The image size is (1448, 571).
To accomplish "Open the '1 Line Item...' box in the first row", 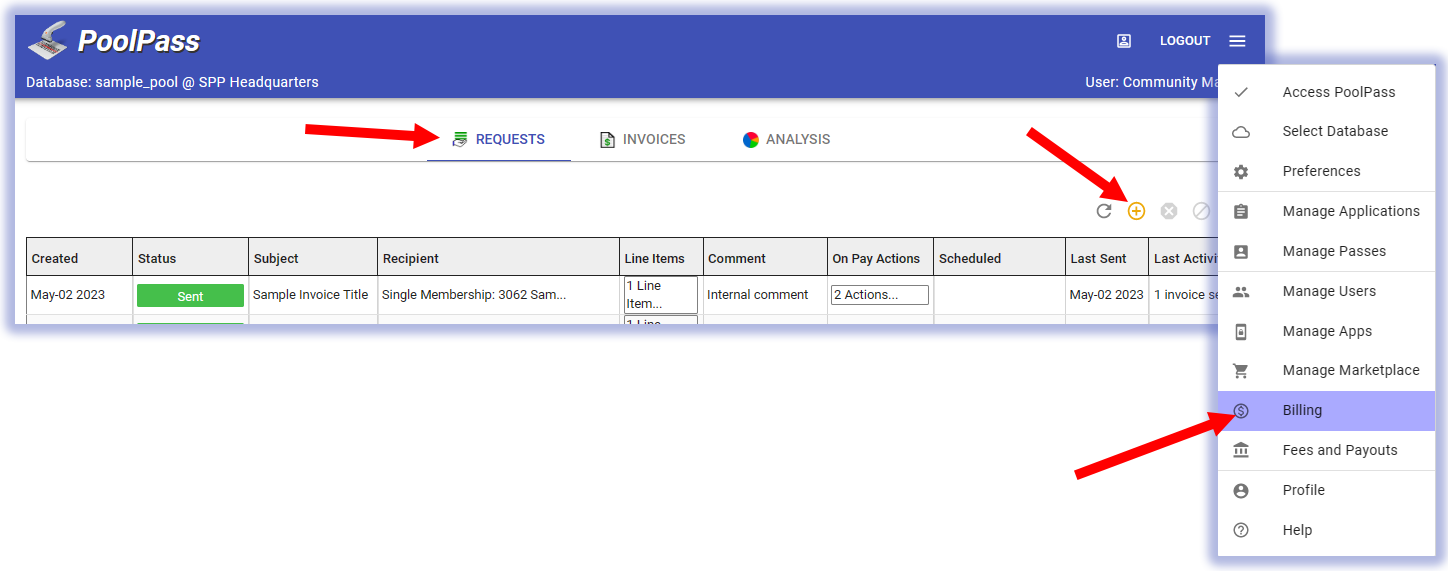I will tap(661, 295).
